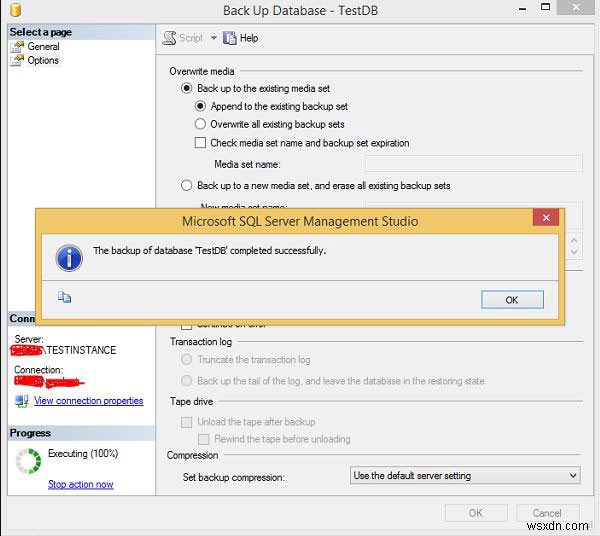
Task: Click the General page icon
Action: (17, 47)
